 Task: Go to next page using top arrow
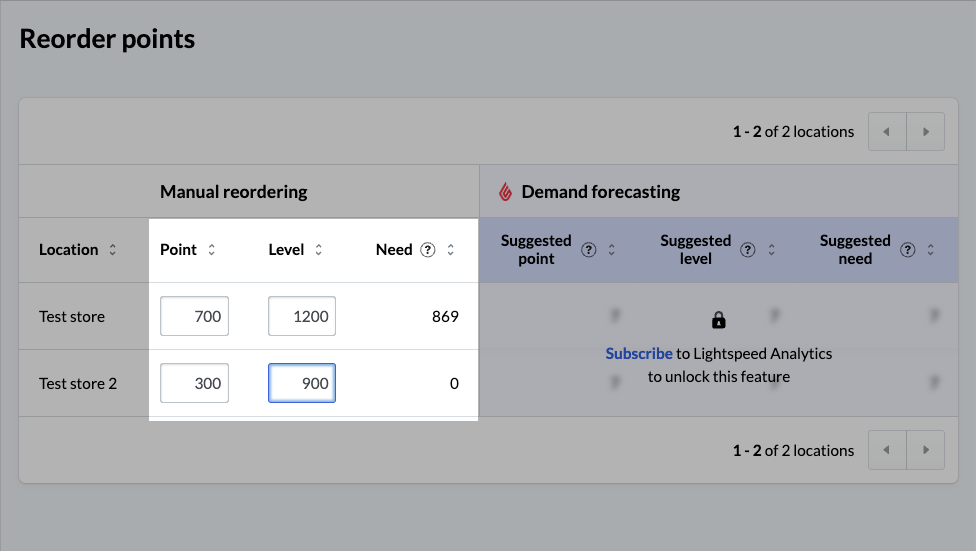[x=926, y=132]
